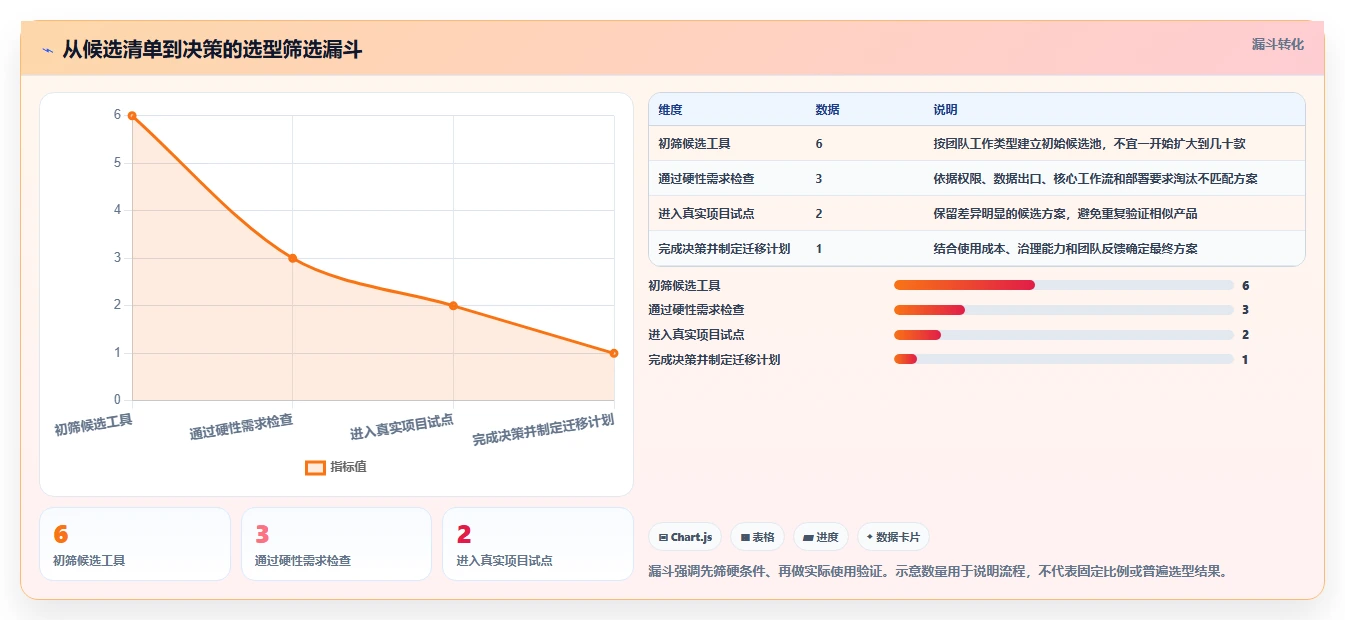Click the title 从候选清单到决策的选型筛选漏斗
The height and width of the screenshot is (620, 1345).
(212, 50)
